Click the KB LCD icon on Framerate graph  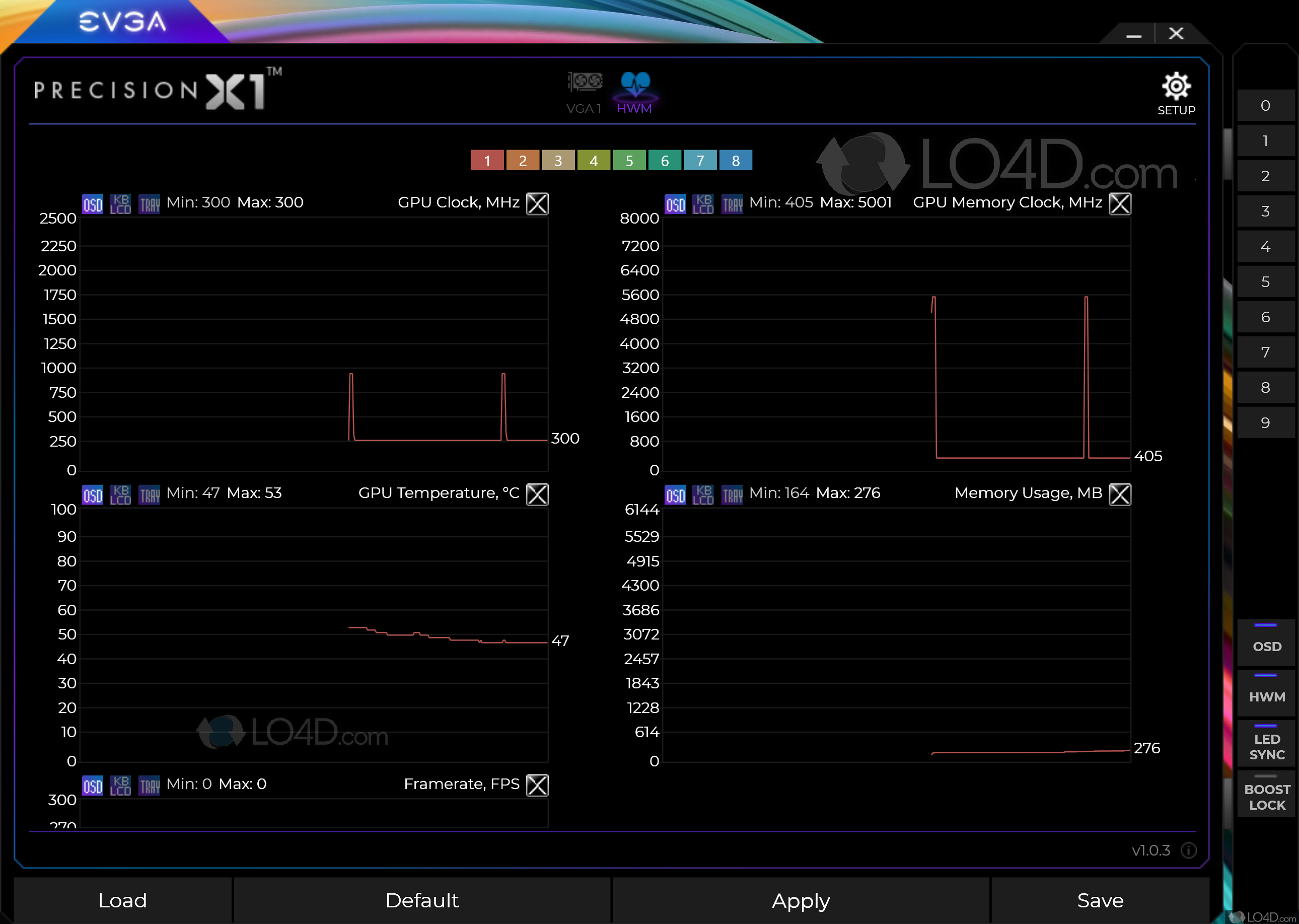[x=120, y=785]
